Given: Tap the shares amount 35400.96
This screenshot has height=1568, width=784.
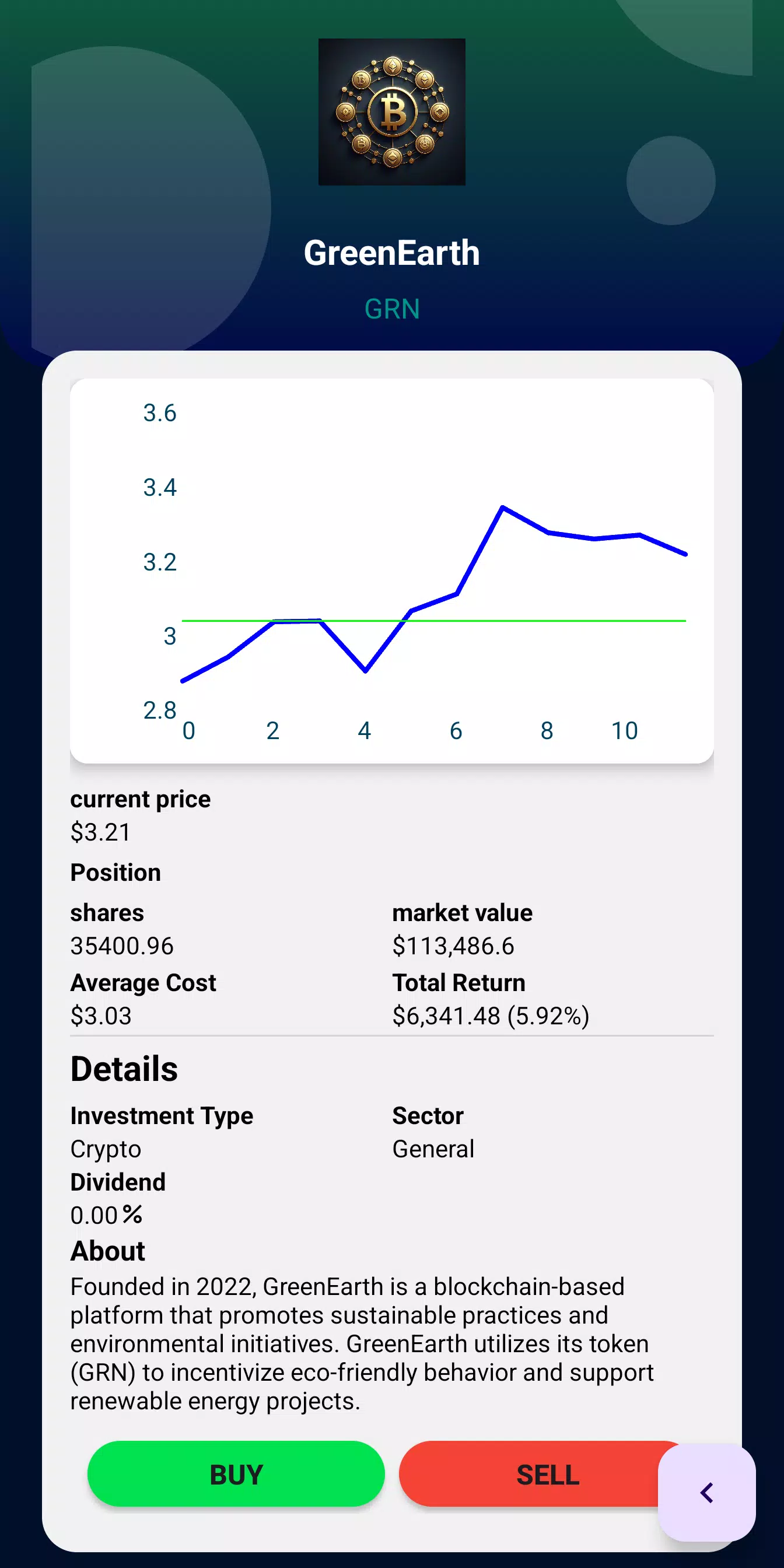Looking at the screenshot, I should 122,946.
